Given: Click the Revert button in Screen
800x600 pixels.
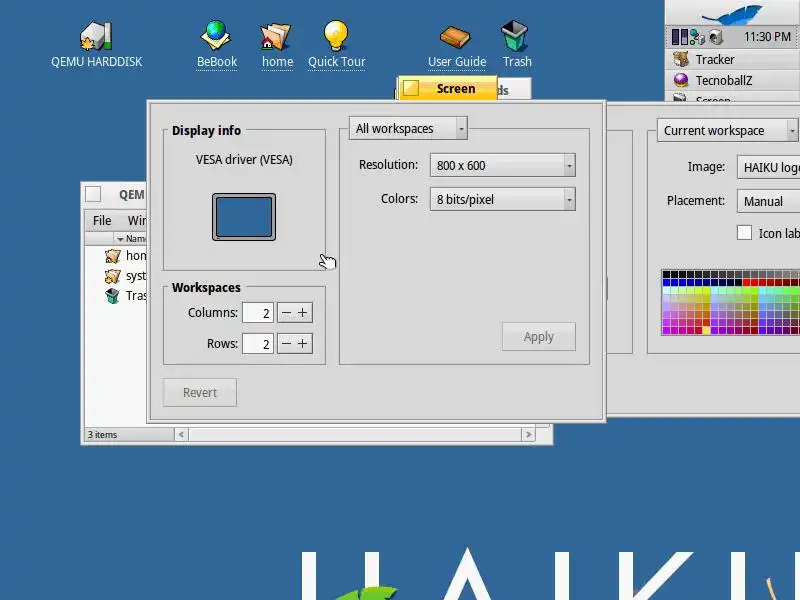Looking at the screenshot, I should 200,392.
